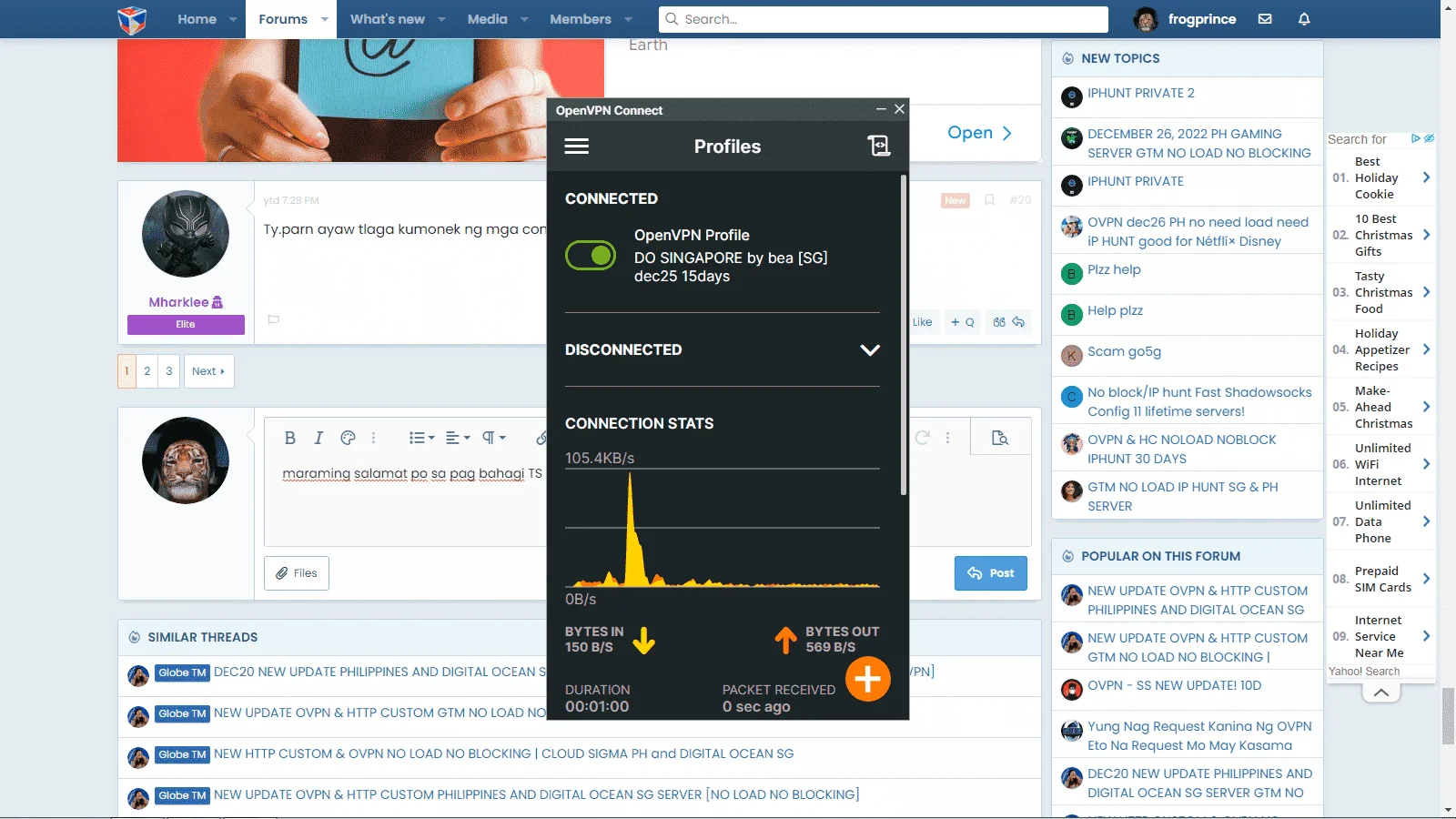
Task: Click the arrow beside Prepaid SIM Cards
Action: 1426,579
